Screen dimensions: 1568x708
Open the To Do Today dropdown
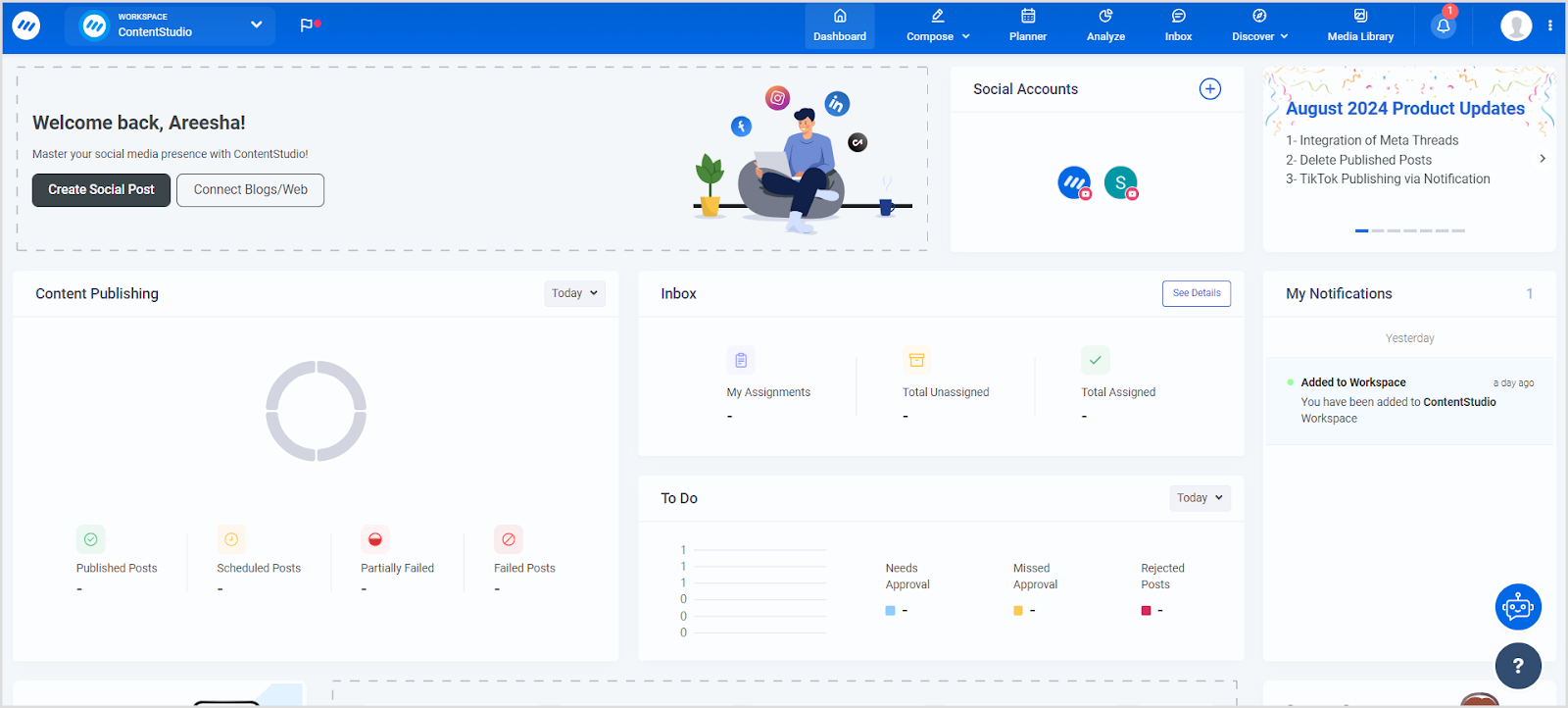pos(1200,498)
